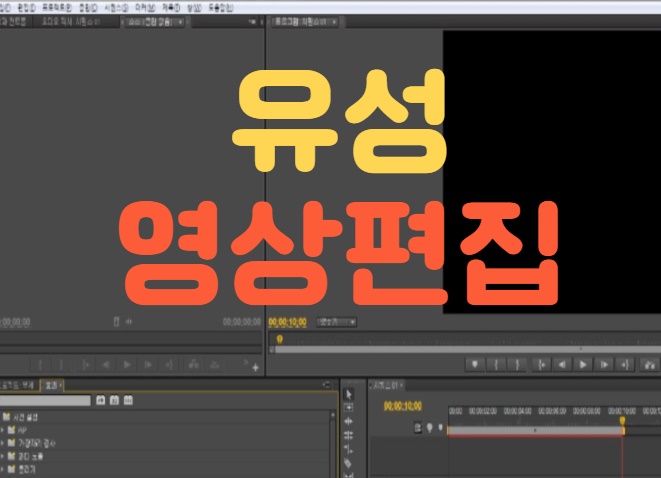Go to In point in Source monitor

[x=86, y=365]
